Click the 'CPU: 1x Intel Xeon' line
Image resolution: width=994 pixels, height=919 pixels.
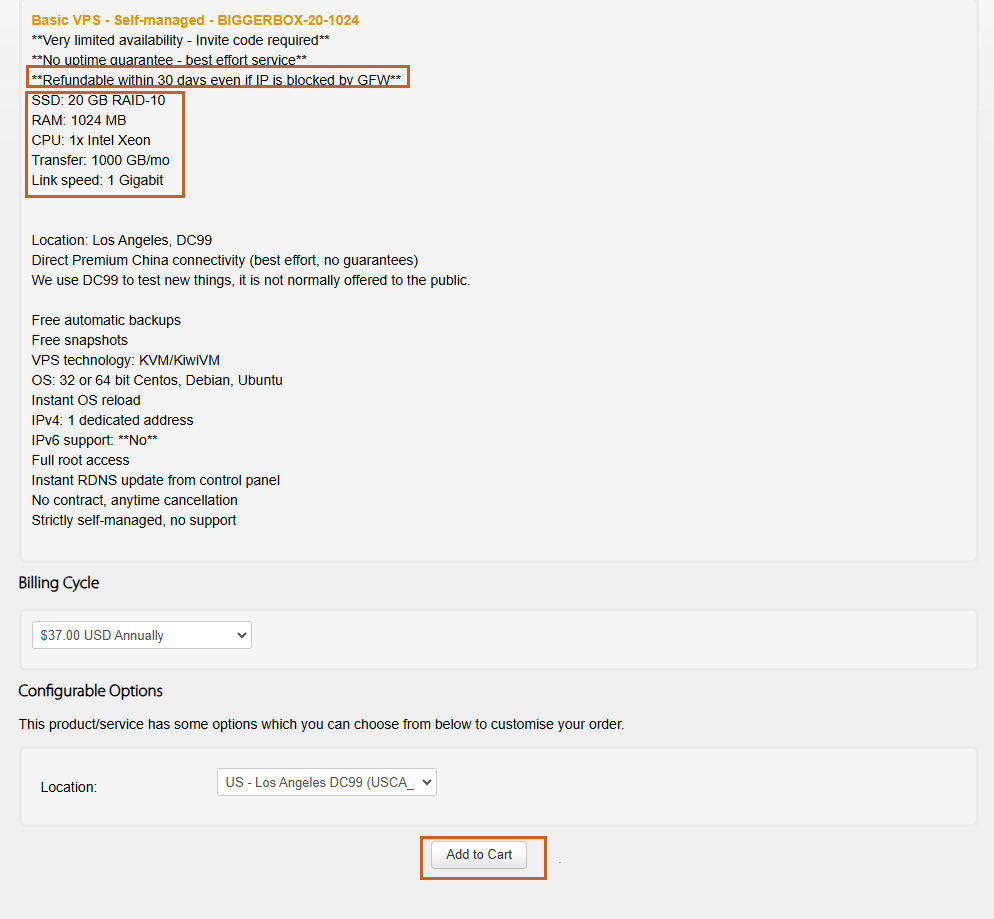point(91,140)
